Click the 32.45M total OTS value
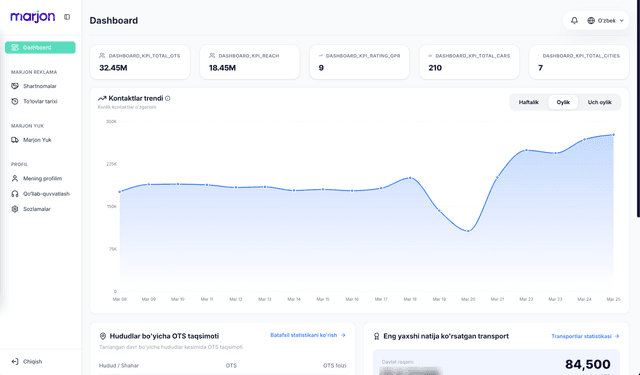Viewport: 640px width, 375px height. click(x=113, y=68)
